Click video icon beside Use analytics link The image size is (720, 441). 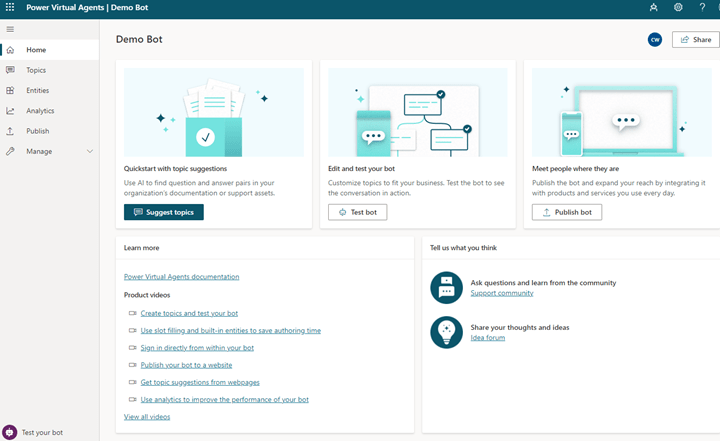click(x=133, y=399)
